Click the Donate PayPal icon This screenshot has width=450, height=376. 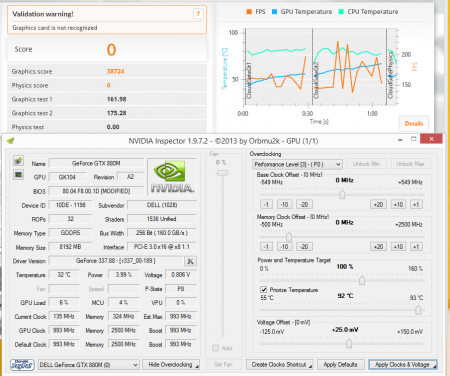pyautogui.click(x=22, y=365)
